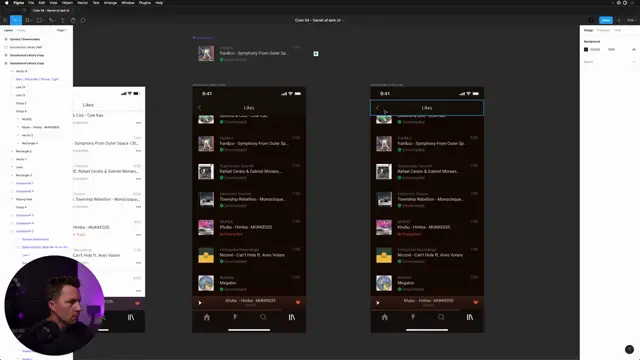This screenshot has width=640, height=360.
Task: Open the Apple menu
Action: (x=7, y=3)
